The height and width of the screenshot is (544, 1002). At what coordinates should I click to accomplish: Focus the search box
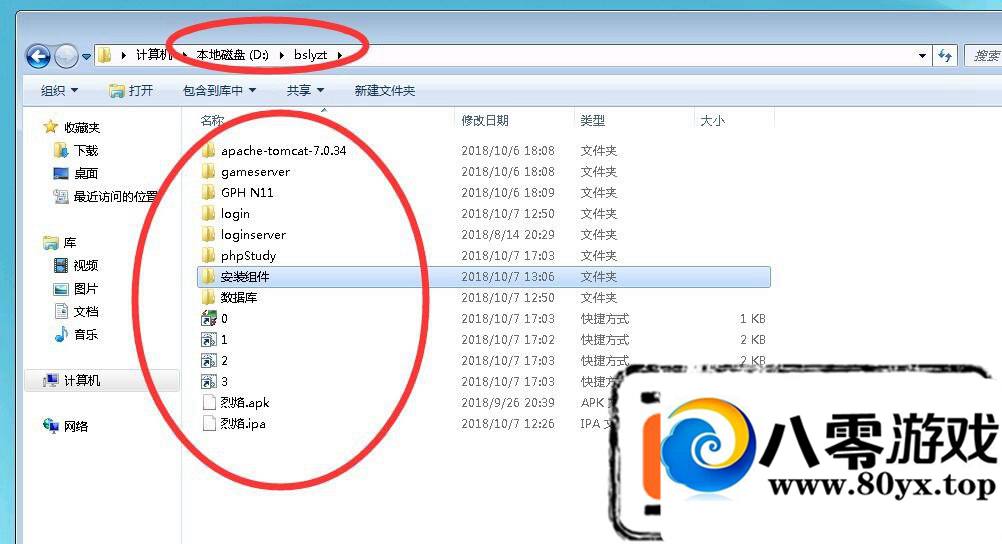pos(983,56)
